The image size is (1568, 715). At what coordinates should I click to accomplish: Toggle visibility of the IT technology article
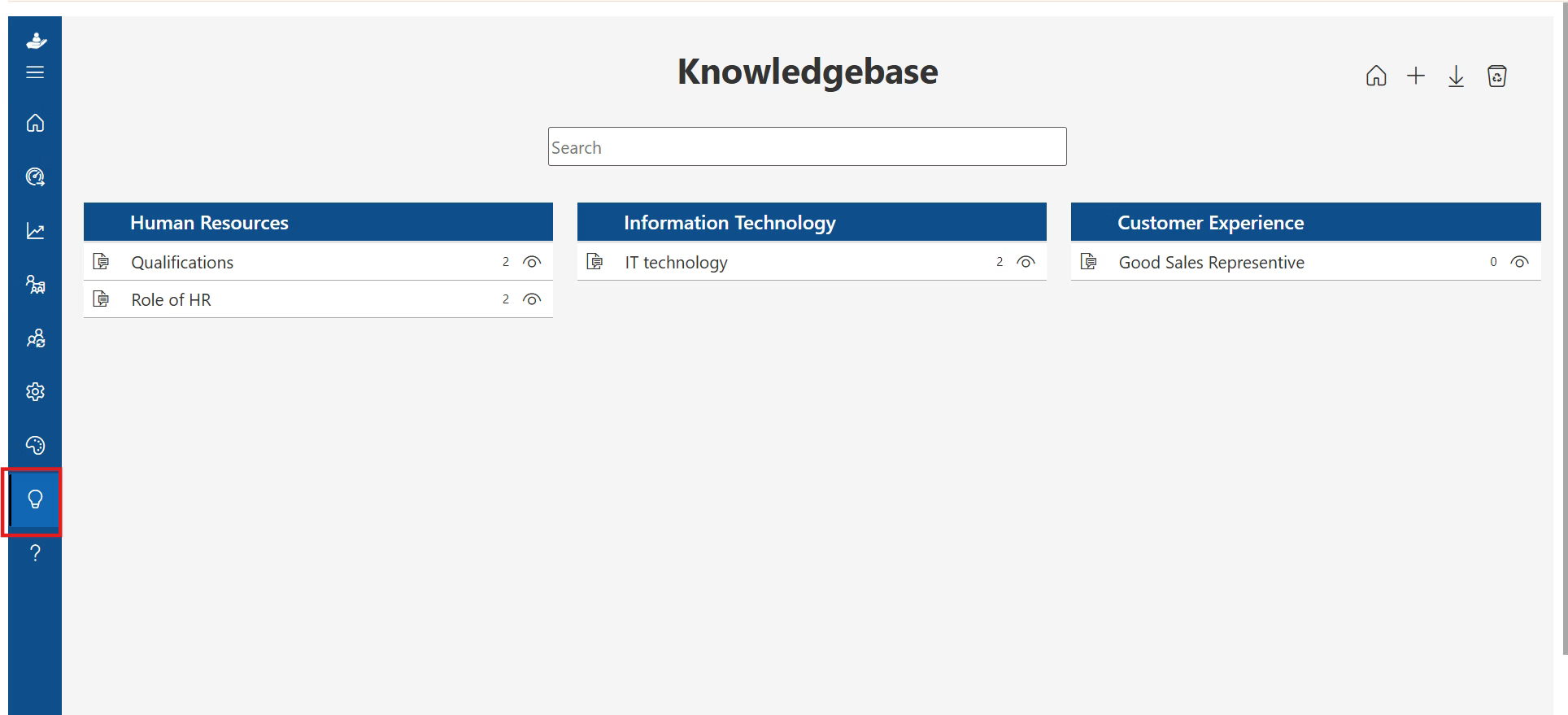1026,261
